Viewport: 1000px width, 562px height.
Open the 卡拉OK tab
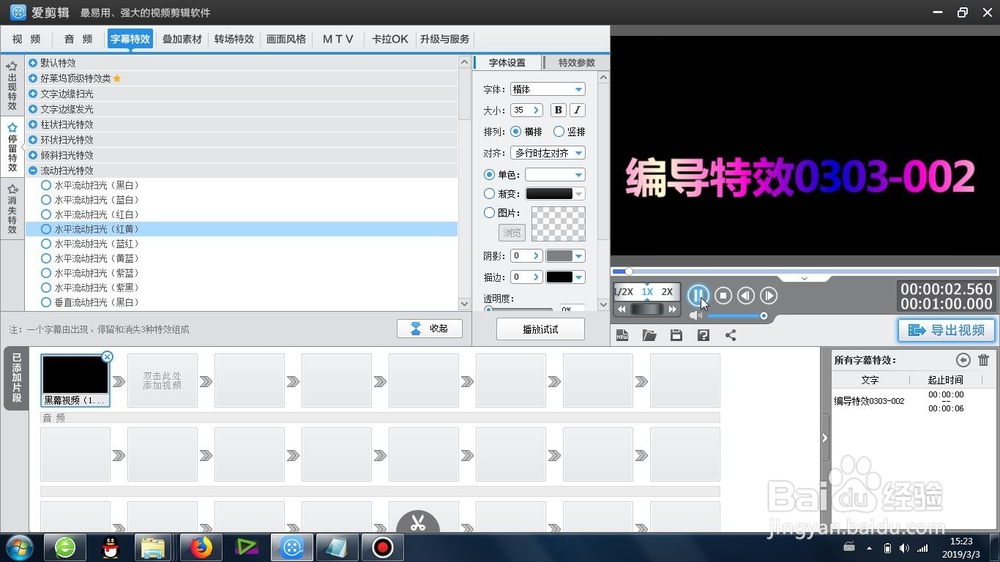tap(390, 39)
